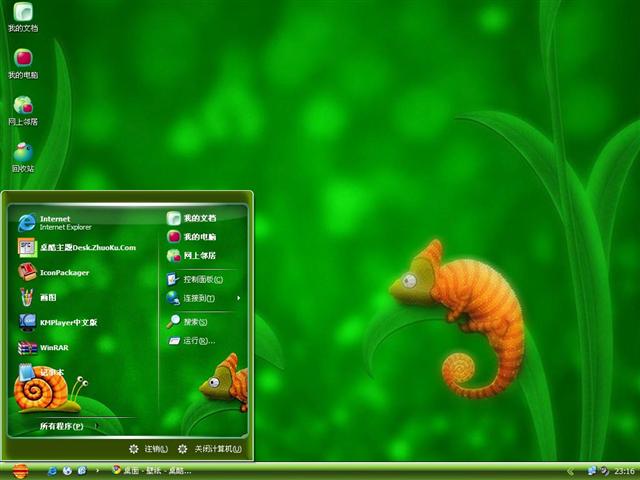Screen dimensions: 640x480
Task: Open 我的电脑 desktop icon
Action: pos(23,64)
